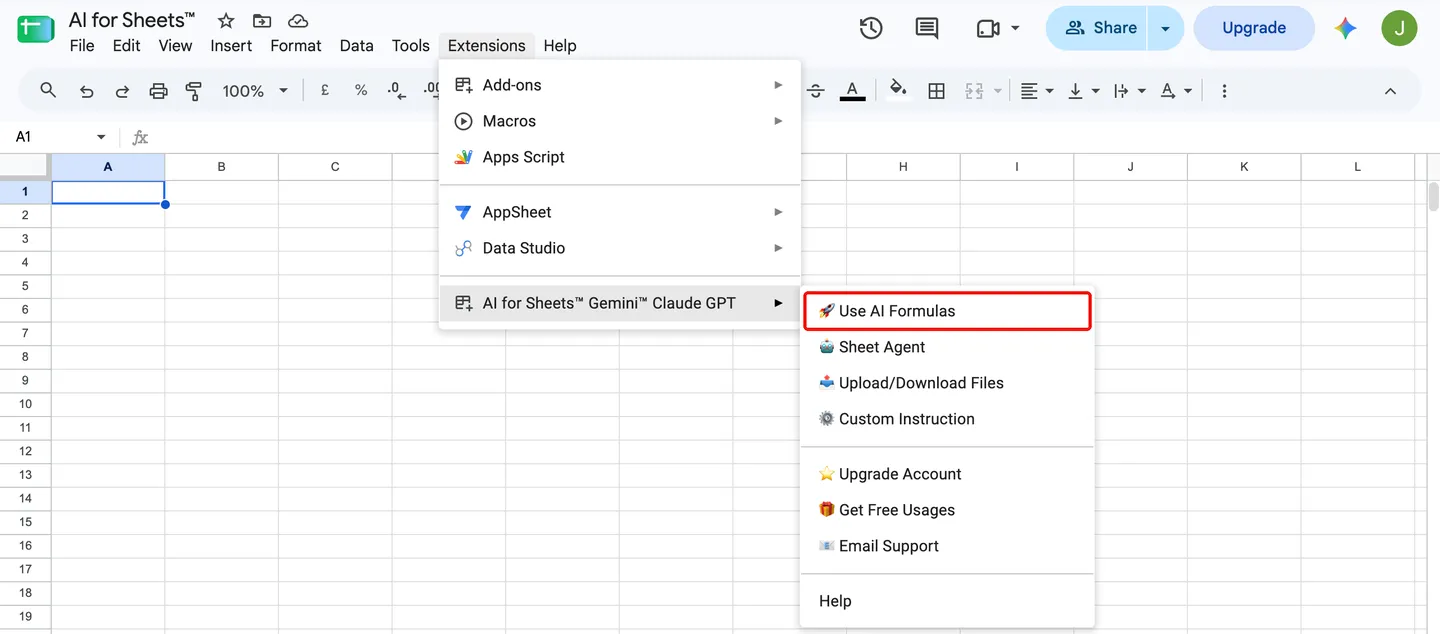Expand the name box A1 dropdown

click(101, 137)
